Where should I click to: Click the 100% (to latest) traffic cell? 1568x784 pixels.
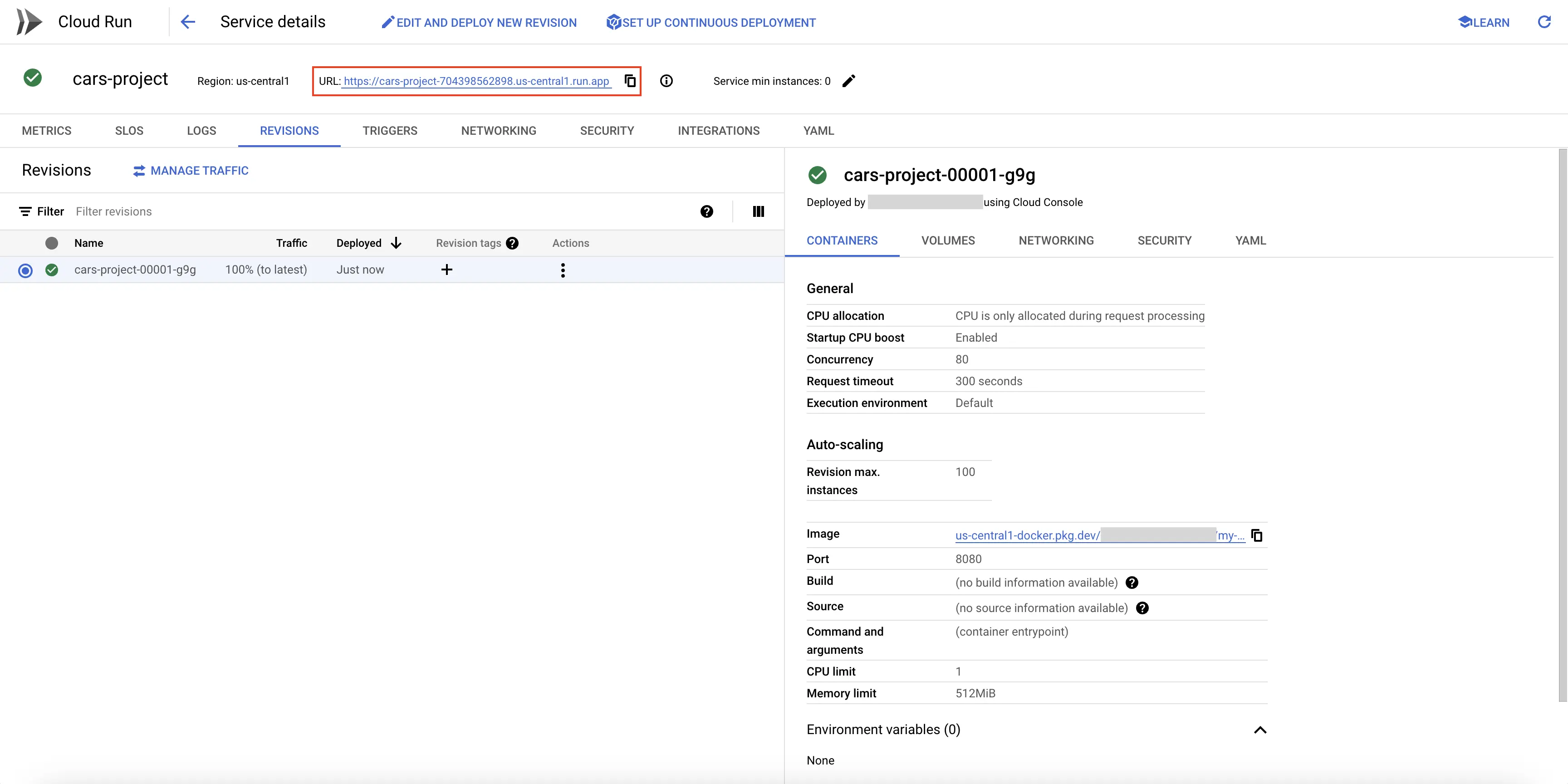tap(266, 269)
